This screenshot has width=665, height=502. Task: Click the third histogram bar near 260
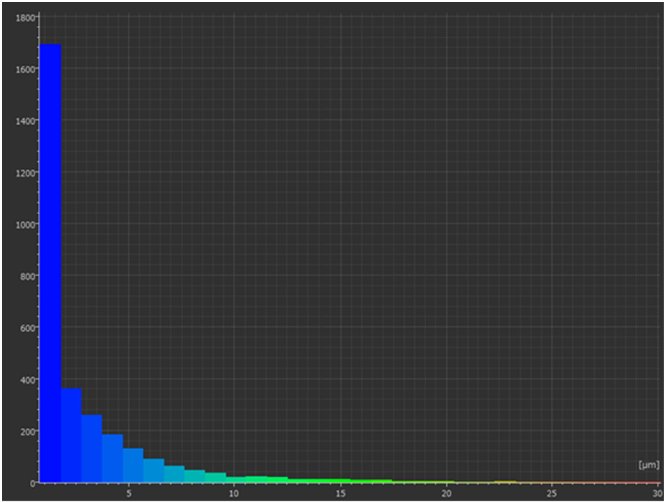(x=92, y=448)
